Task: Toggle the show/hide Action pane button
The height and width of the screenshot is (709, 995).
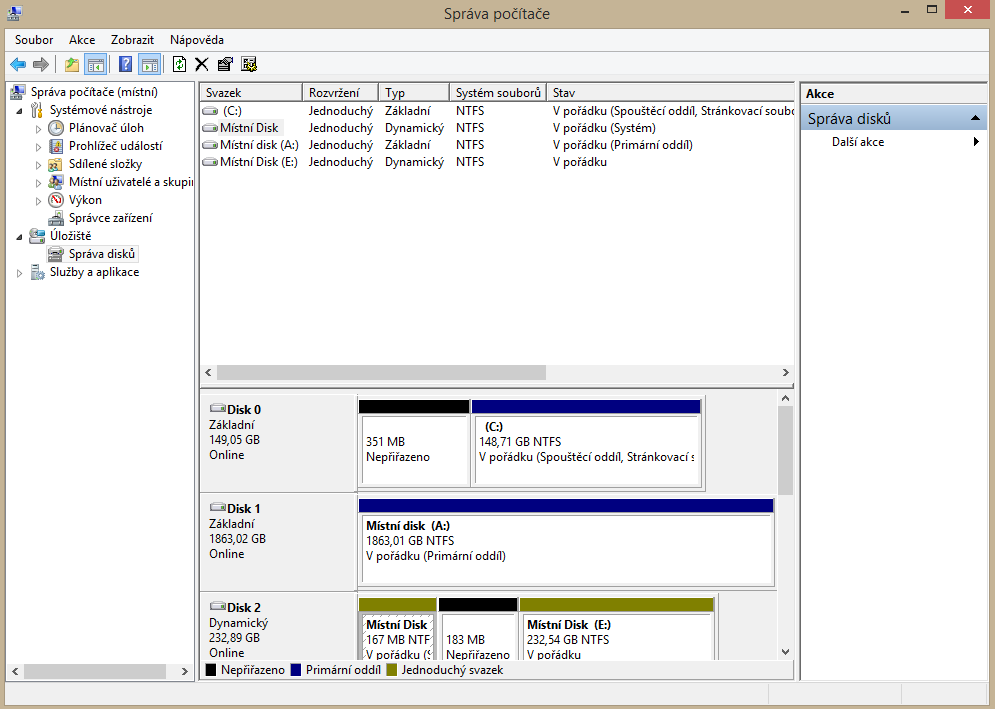Action: coord(149,65)
